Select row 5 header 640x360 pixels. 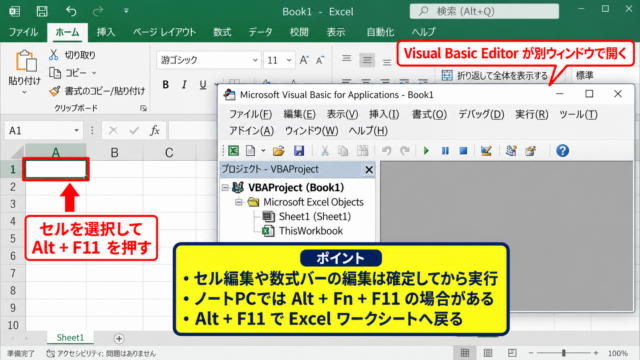(12, 238)
